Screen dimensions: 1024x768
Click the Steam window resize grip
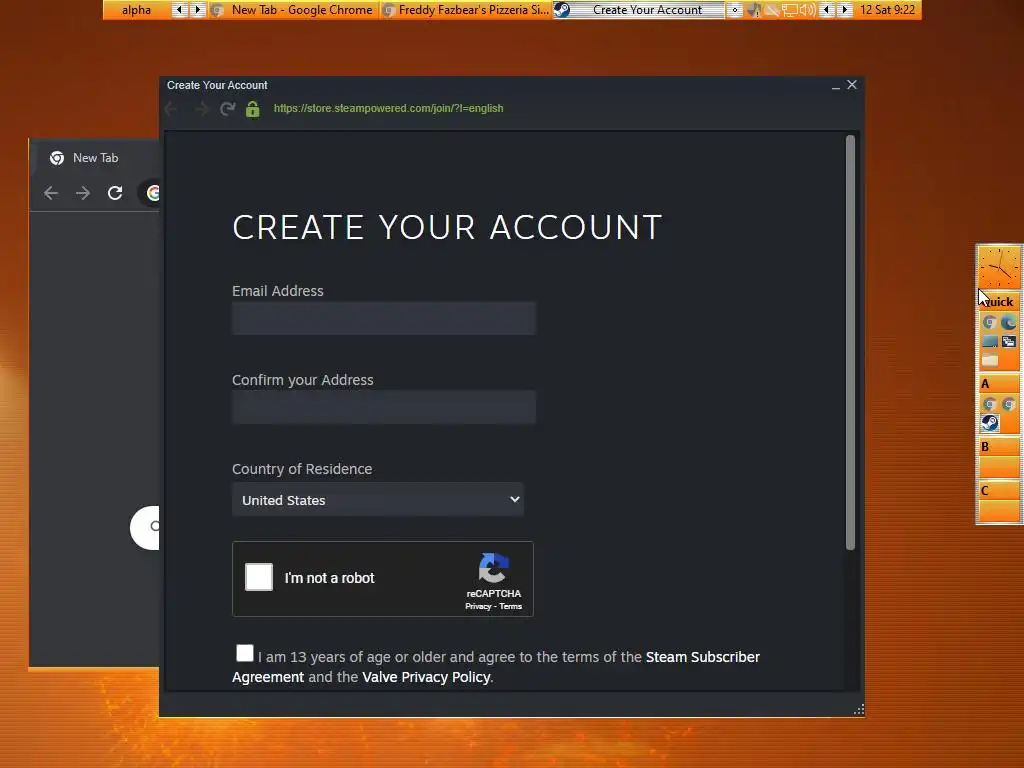[x=859, y=710]
